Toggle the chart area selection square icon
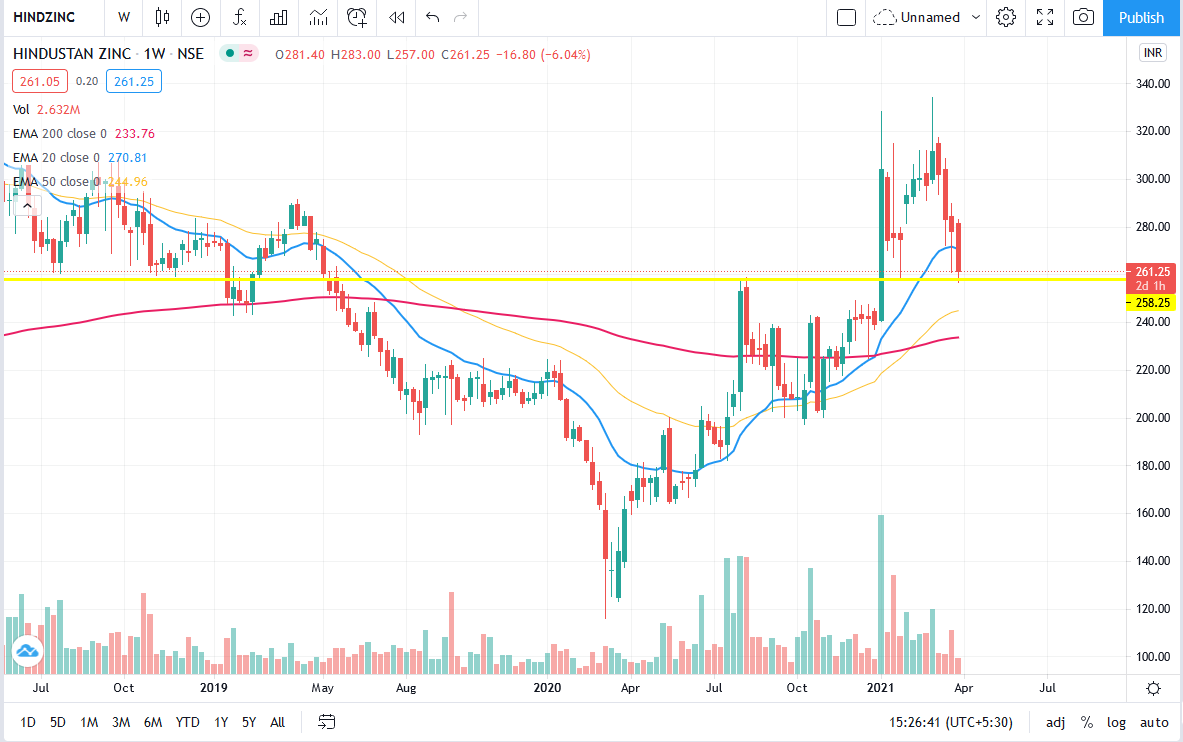 pos(846,18)
